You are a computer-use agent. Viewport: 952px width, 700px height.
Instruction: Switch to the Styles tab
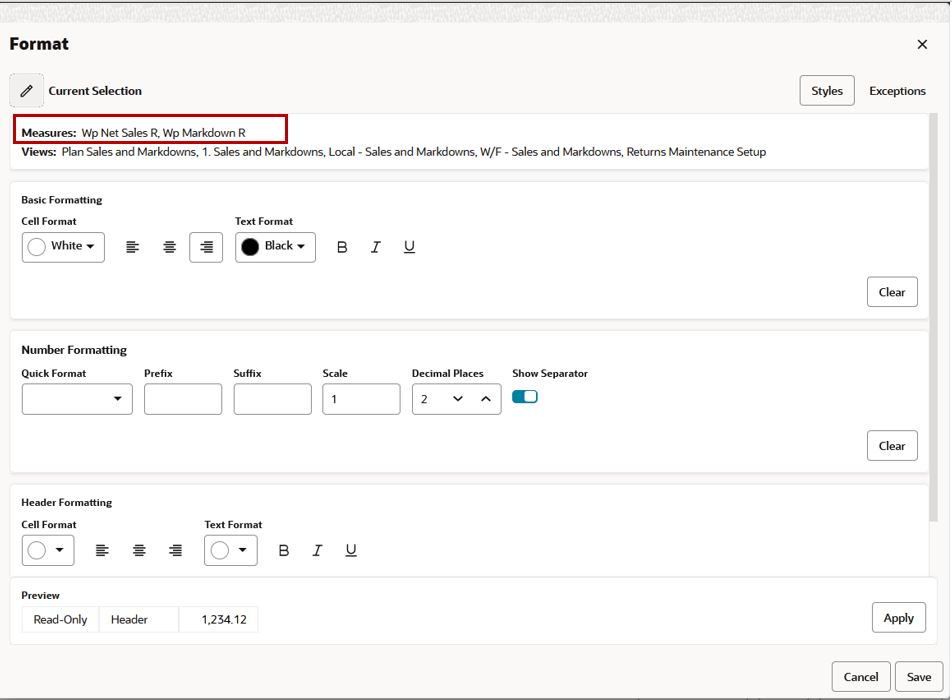click(x=827, y=90)
